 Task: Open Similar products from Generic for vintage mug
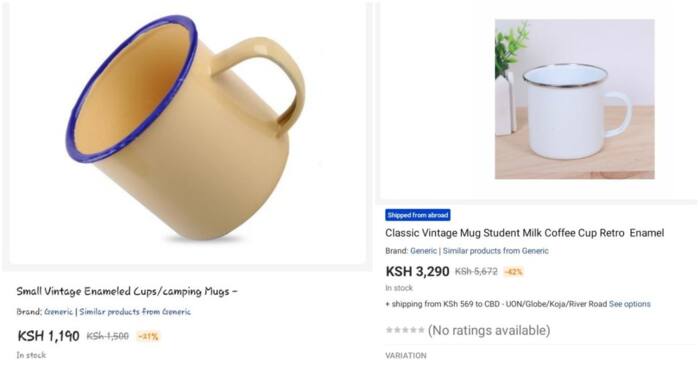(496, 251)
